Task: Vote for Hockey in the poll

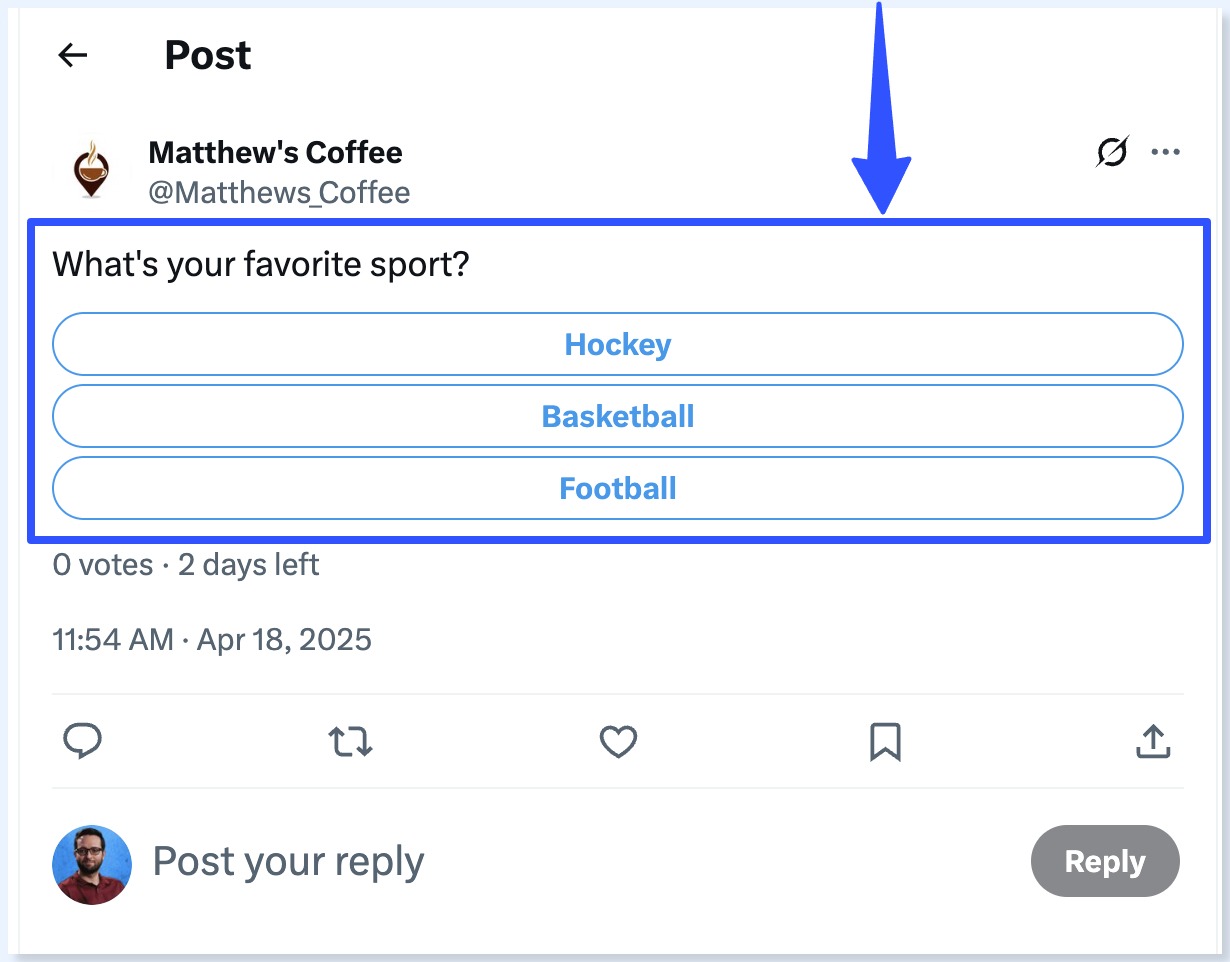Action: [618, 344]
